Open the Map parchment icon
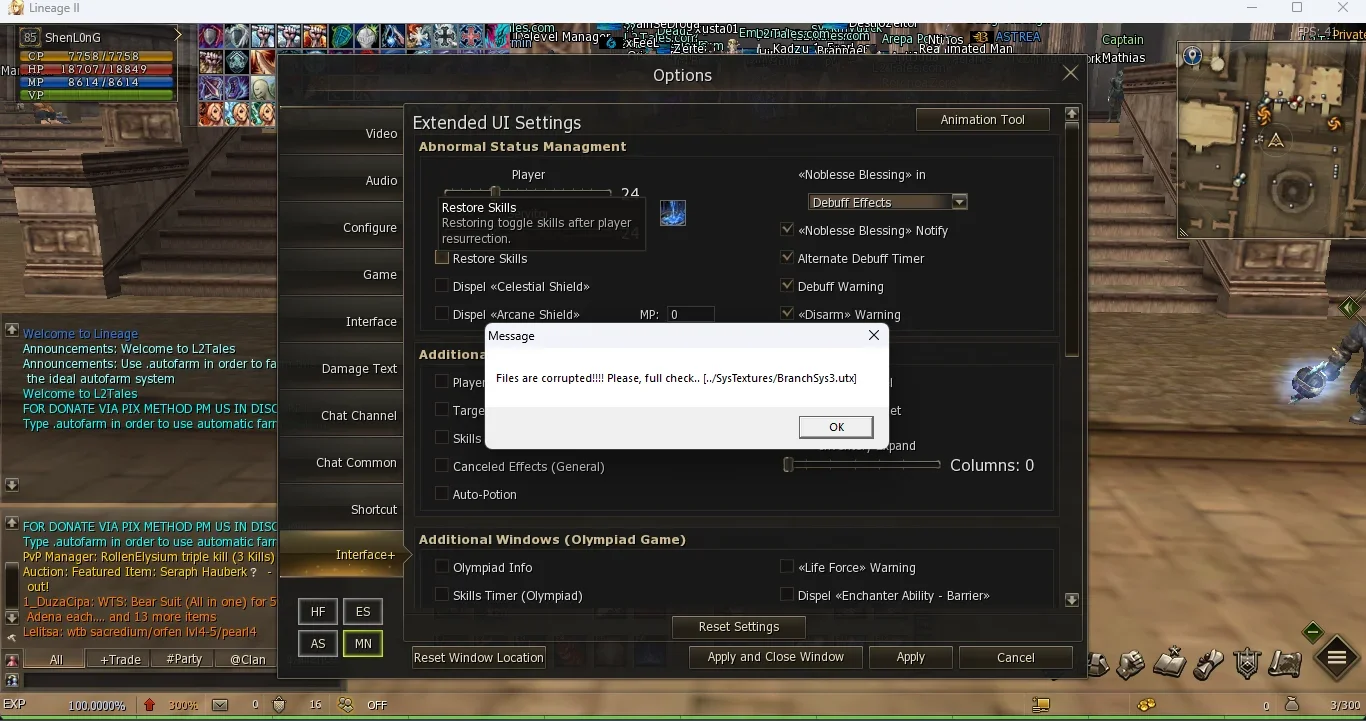The image size is (1366, 721). pyautogui.click(x=1285, y=664)
